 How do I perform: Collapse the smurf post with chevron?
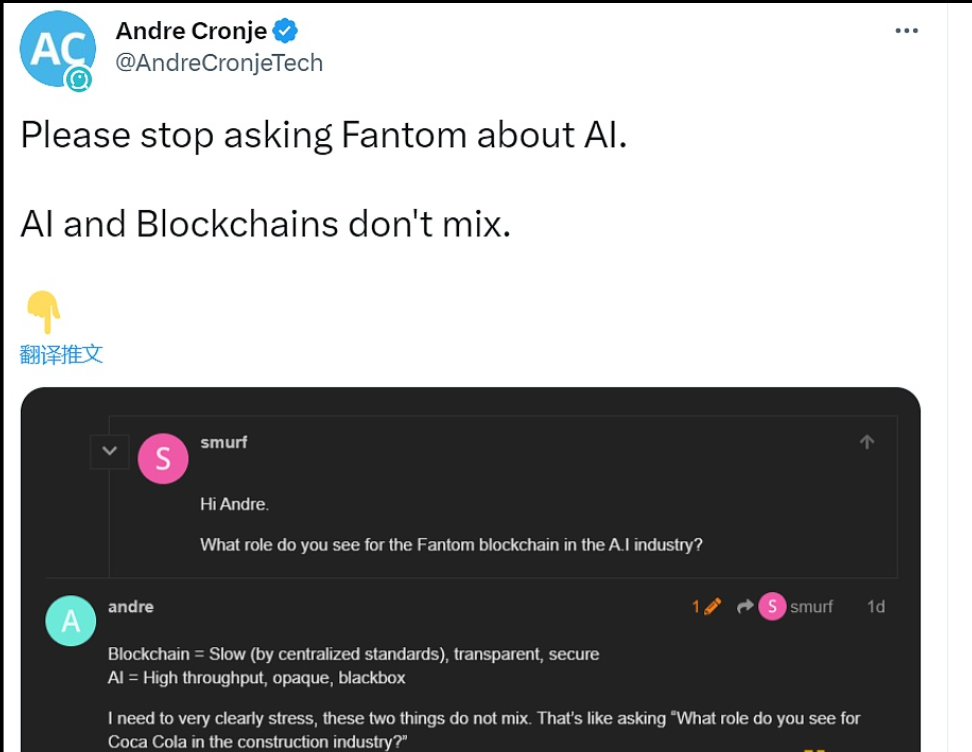[110, 452]
